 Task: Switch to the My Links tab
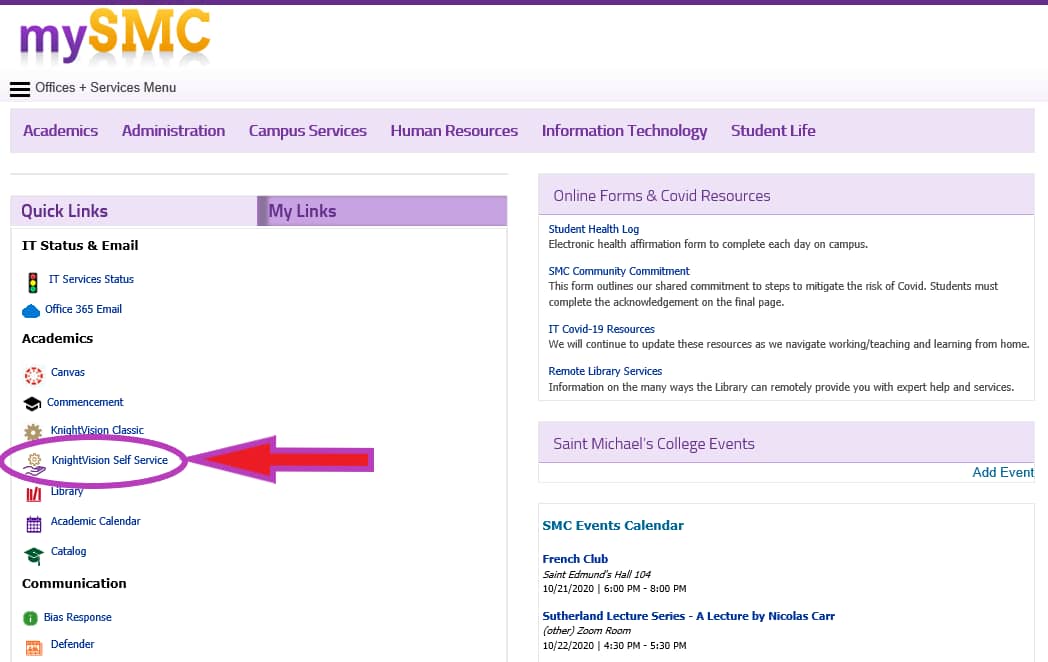click(382, 211)
